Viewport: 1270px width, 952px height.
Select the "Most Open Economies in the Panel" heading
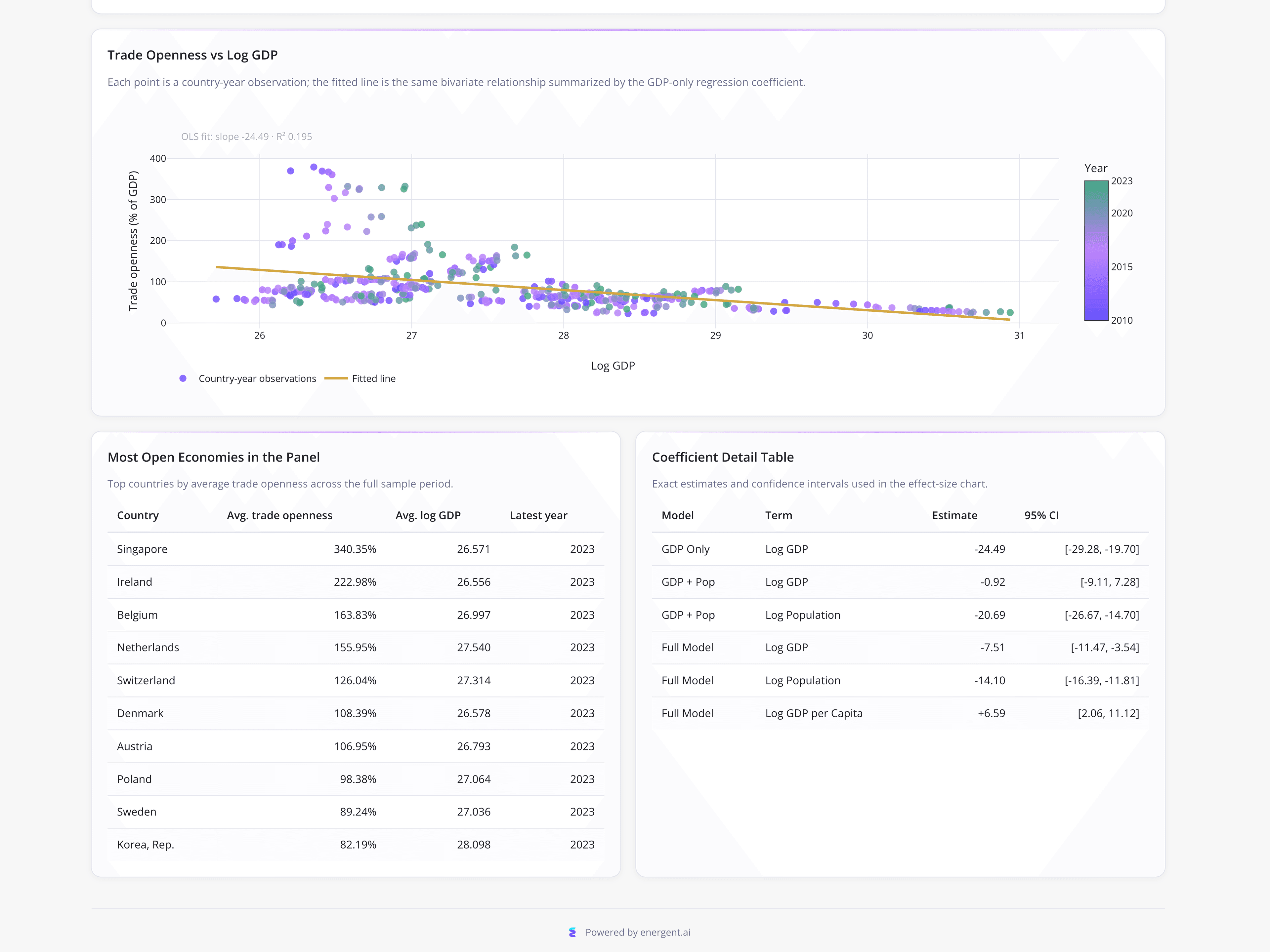[214, 457]
